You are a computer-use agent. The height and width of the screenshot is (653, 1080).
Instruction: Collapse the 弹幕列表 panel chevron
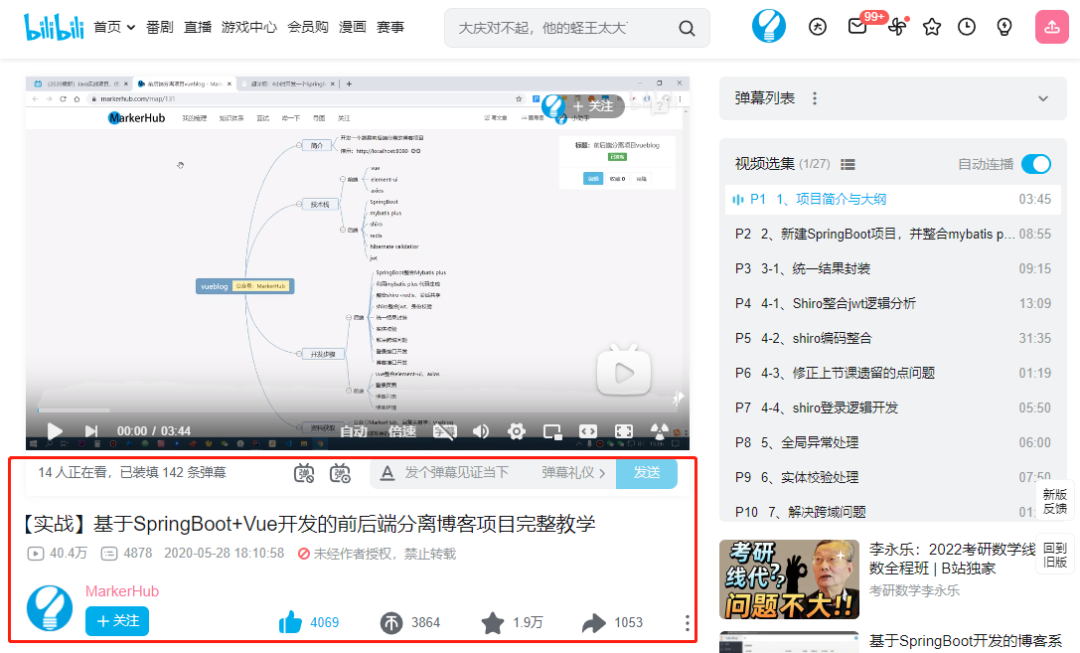(1043, 98)
